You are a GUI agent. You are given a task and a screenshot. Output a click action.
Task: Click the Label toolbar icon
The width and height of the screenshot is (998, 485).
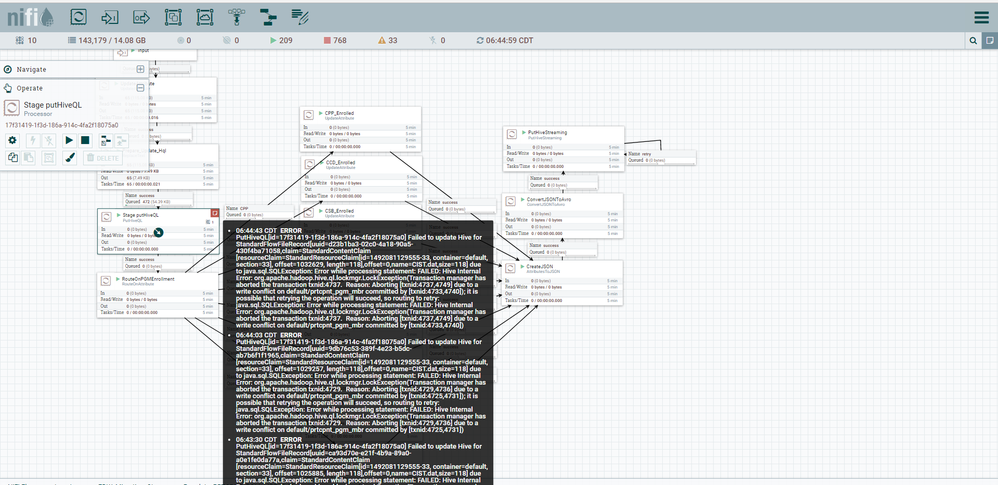coord(300,16)
